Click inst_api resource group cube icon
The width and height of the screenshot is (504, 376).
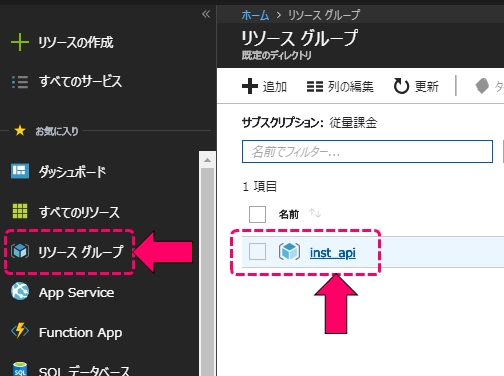289,252
